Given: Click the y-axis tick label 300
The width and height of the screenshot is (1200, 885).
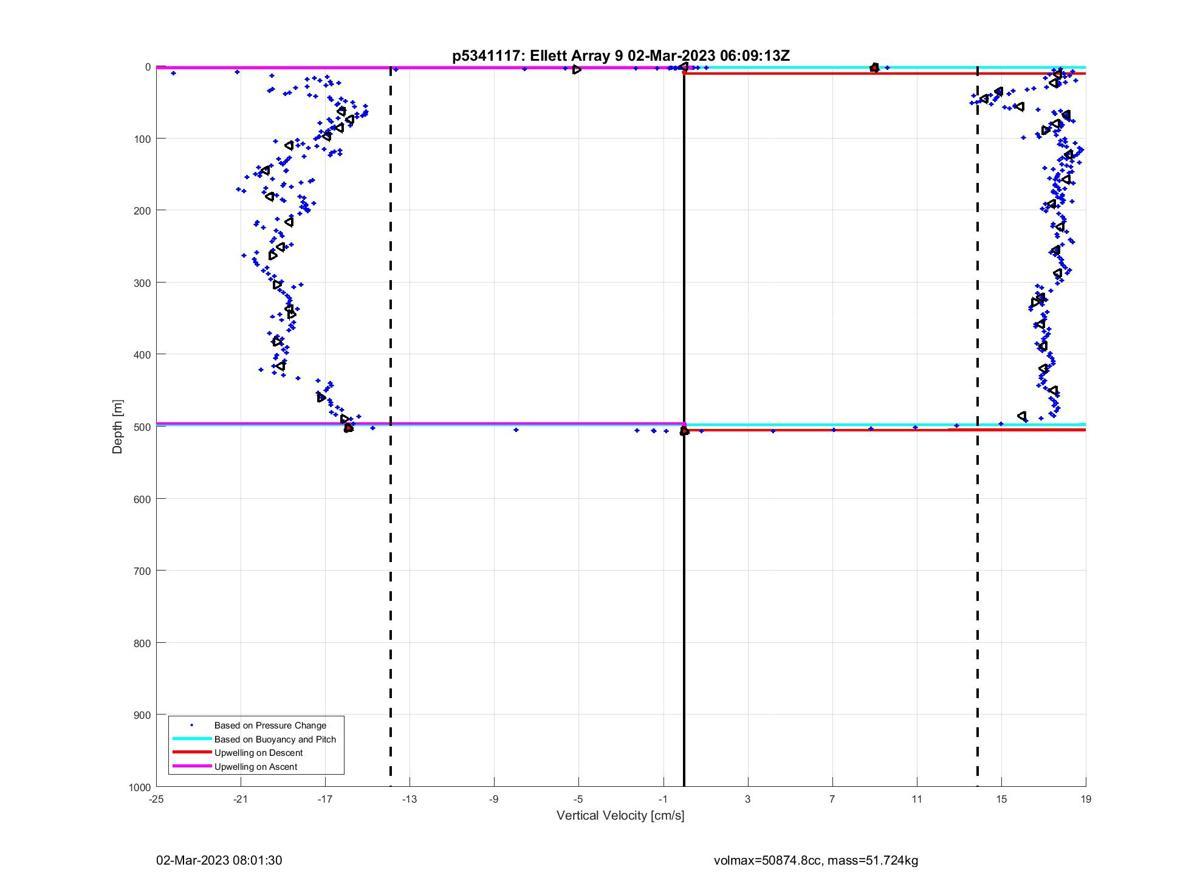Looking at the screenshot, I should (142, 283).
